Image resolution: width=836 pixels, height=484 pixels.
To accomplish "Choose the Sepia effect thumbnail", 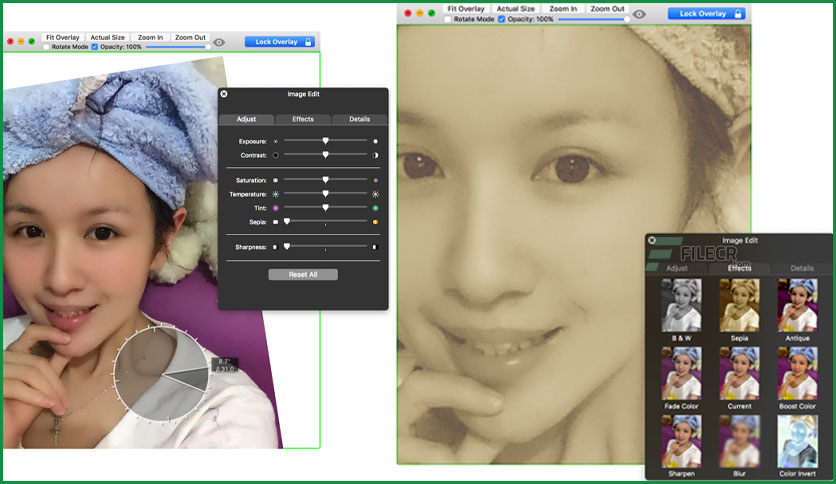I will tap(739, 305).
